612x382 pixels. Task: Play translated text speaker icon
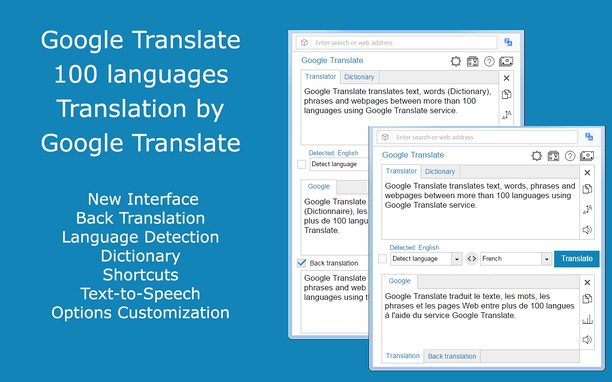point(587,339)
